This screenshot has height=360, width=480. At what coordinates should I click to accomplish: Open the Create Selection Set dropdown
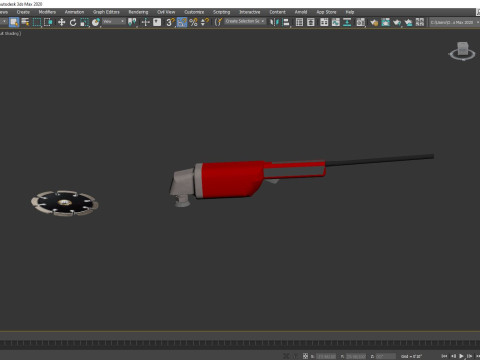pos(245,21)
